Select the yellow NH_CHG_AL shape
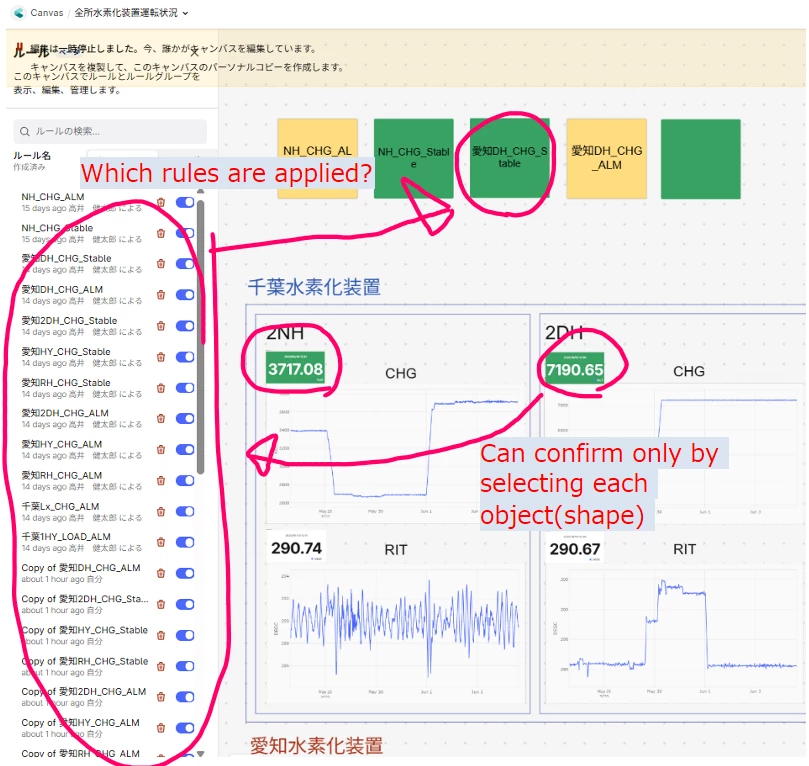 317,158
